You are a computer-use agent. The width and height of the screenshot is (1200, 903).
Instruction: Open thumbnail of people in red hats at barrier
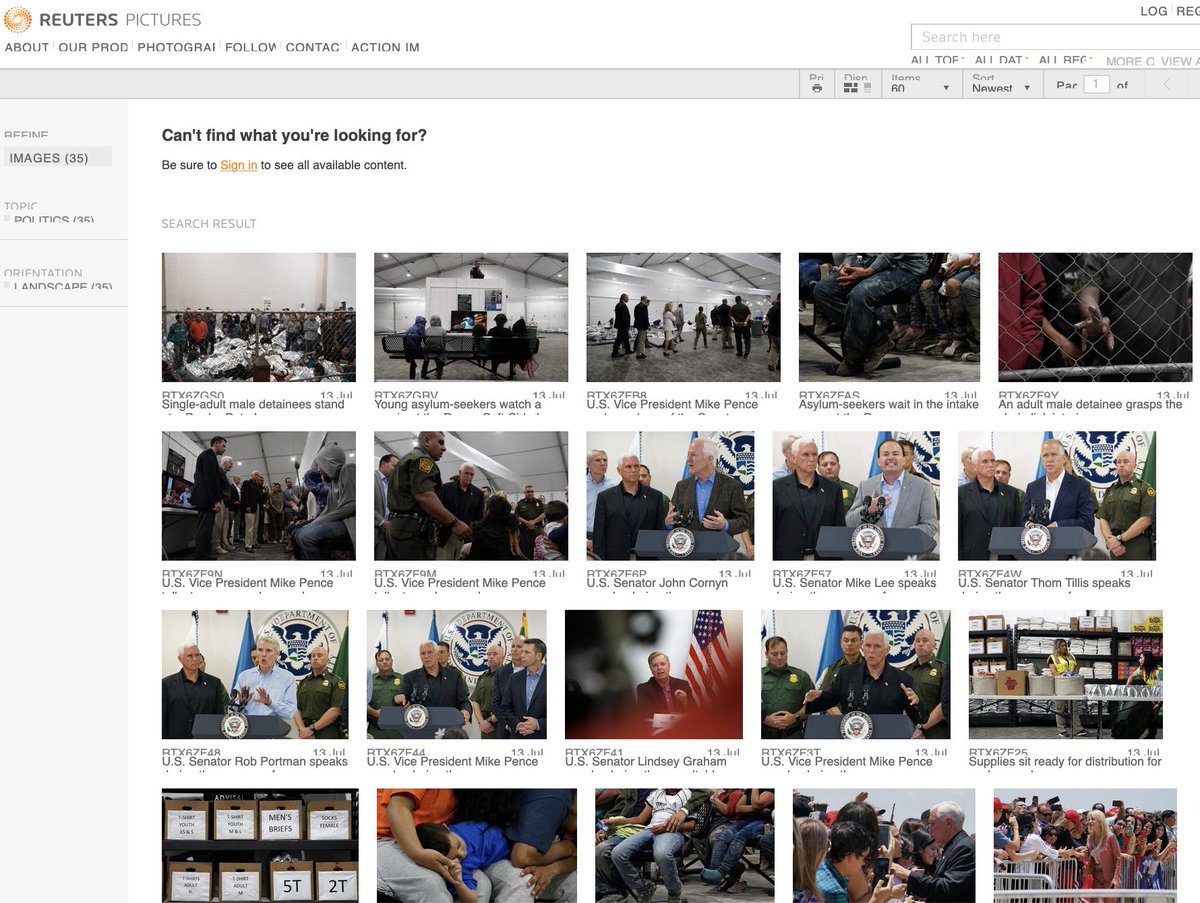tap(1085, 846)
